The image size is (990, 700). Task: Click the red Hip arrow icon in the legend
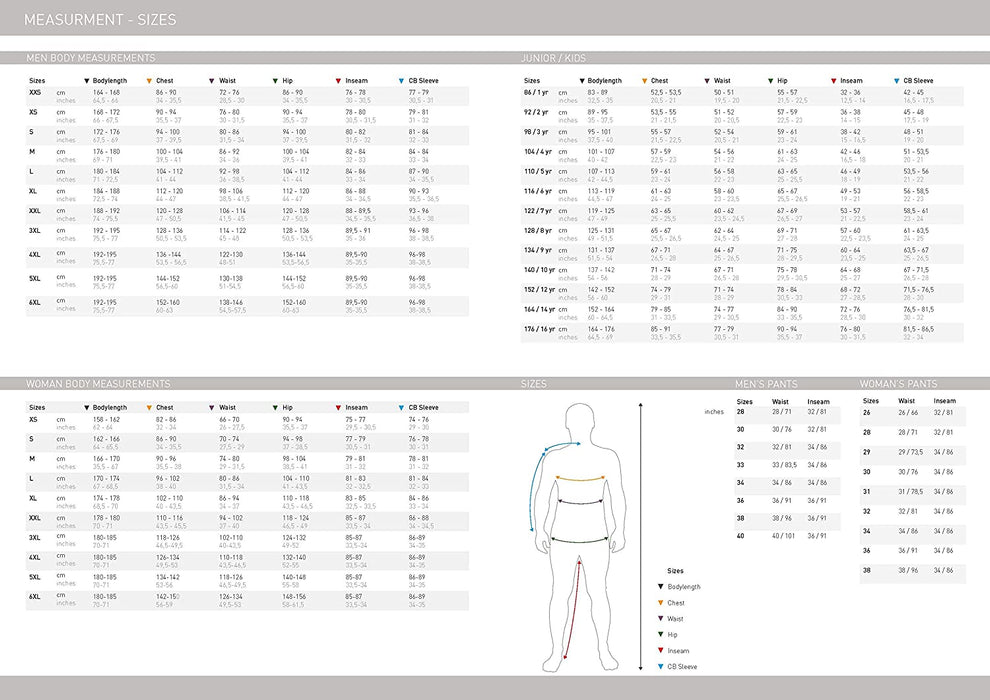[661, 633]
